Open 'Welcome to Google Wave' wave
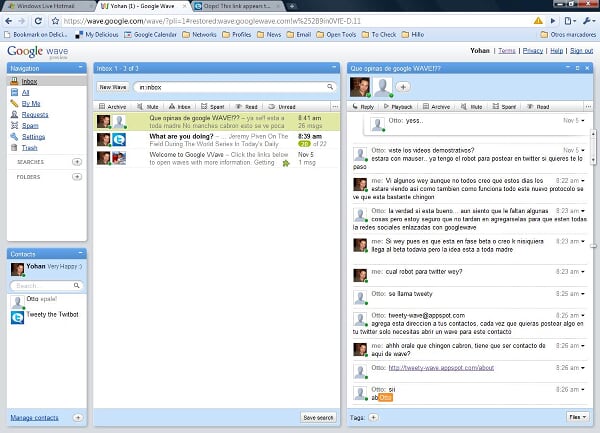This screenshot has width=600, height=433. (x=216, y=158)
